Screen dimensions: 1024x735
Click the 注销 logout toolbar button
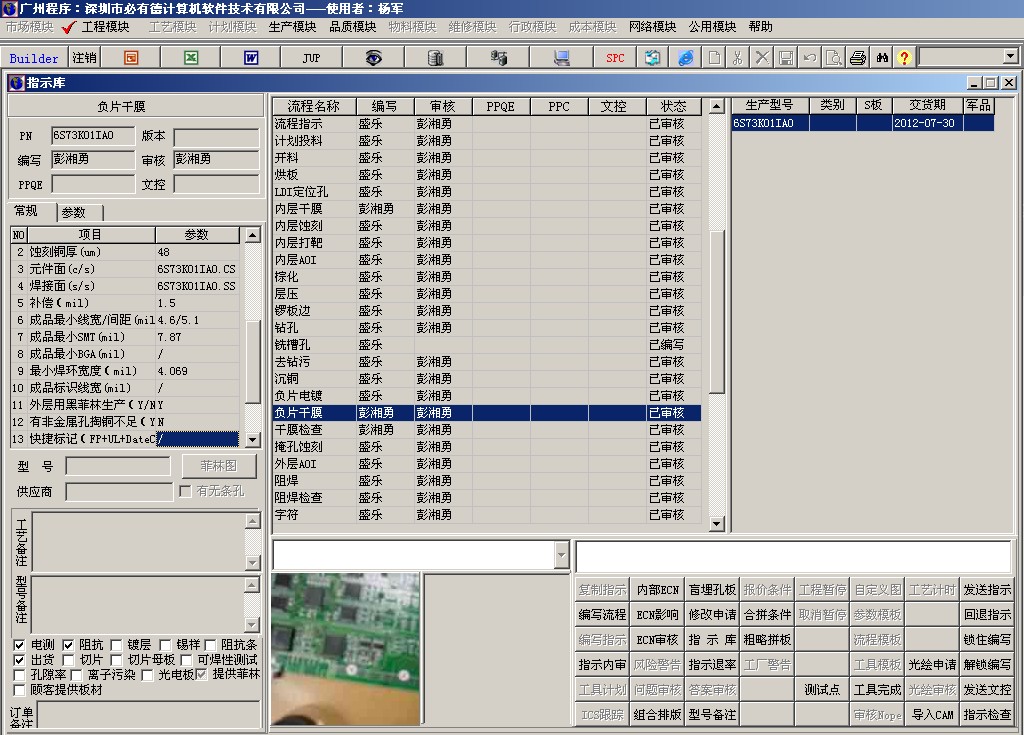point(84,57)
